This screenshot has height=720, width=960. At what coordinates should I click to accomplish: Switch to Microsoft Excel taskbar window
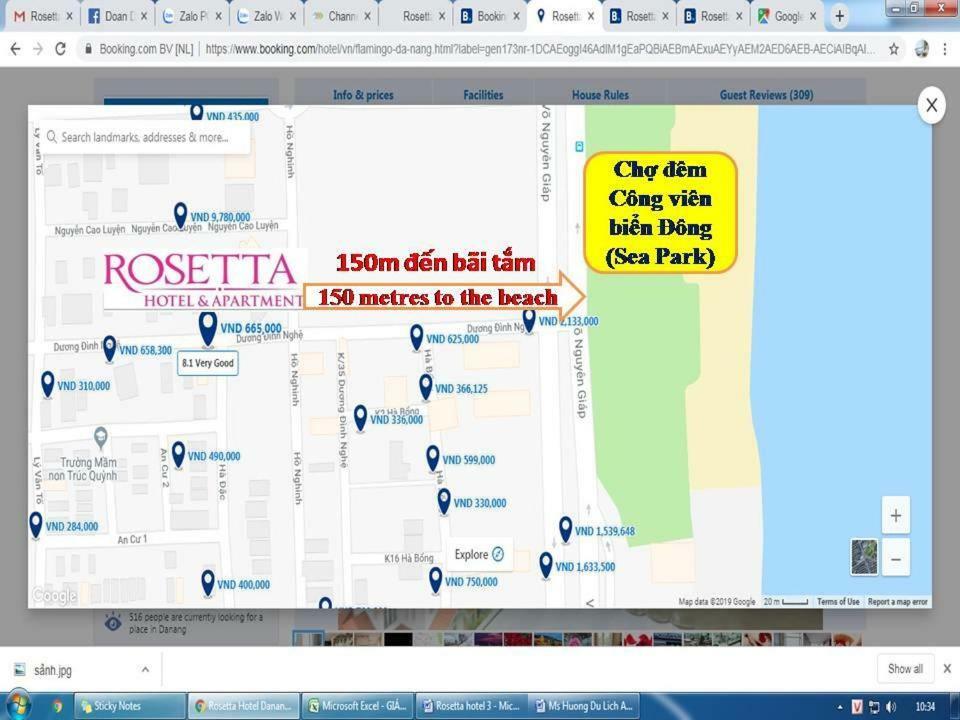click(358, 706)
